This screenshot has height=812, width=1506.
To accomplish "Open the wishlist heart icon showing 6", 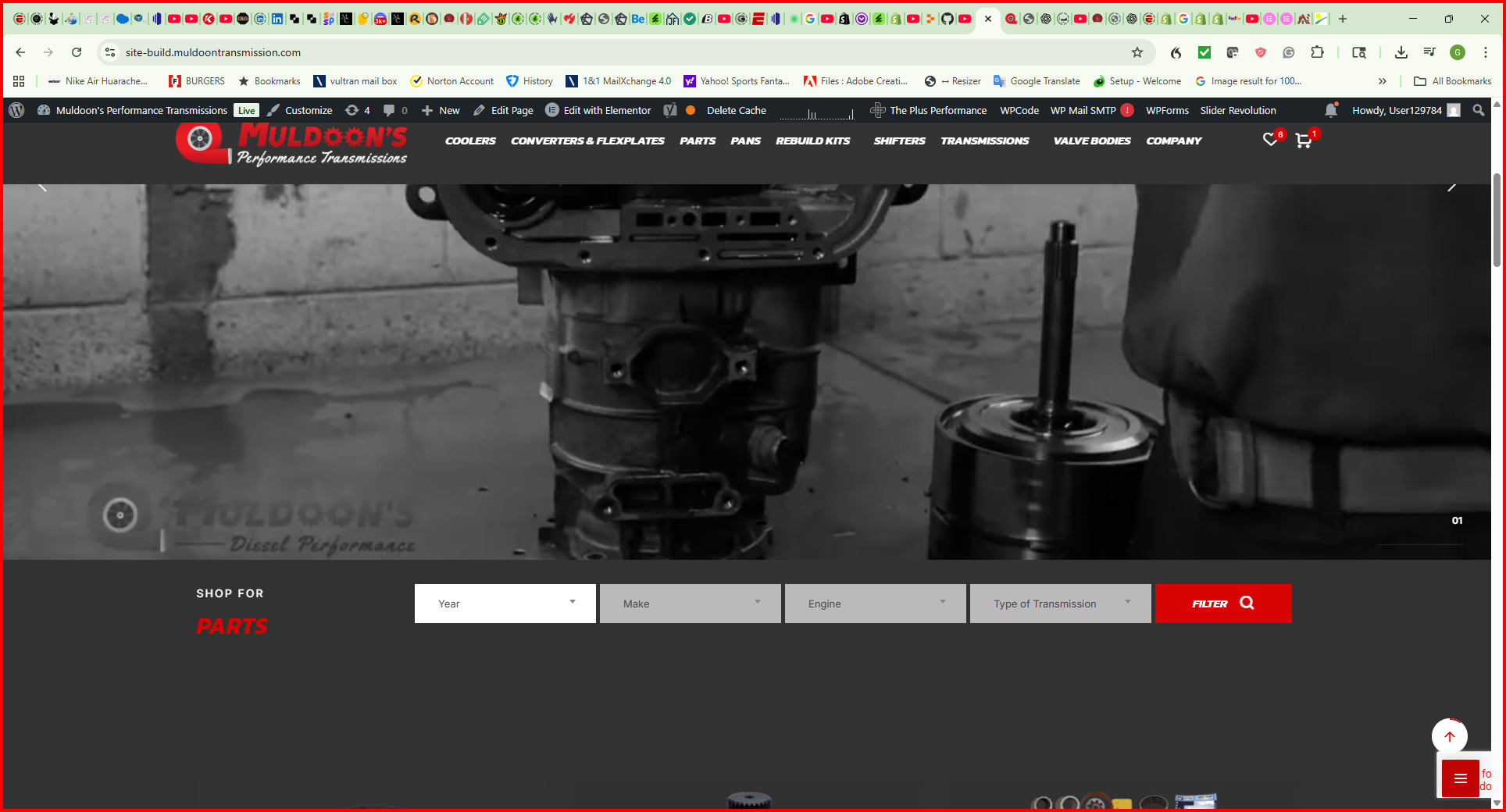I will 1269,141.
